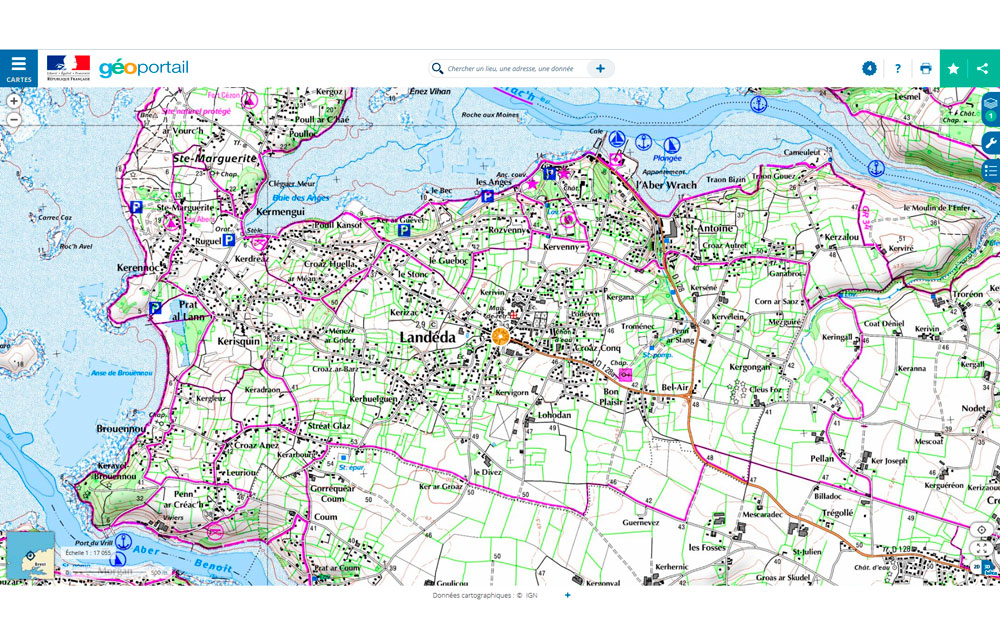
Task: Click the parking symbol under Ker ar Guevel
Action: click(x=403, y=230)
